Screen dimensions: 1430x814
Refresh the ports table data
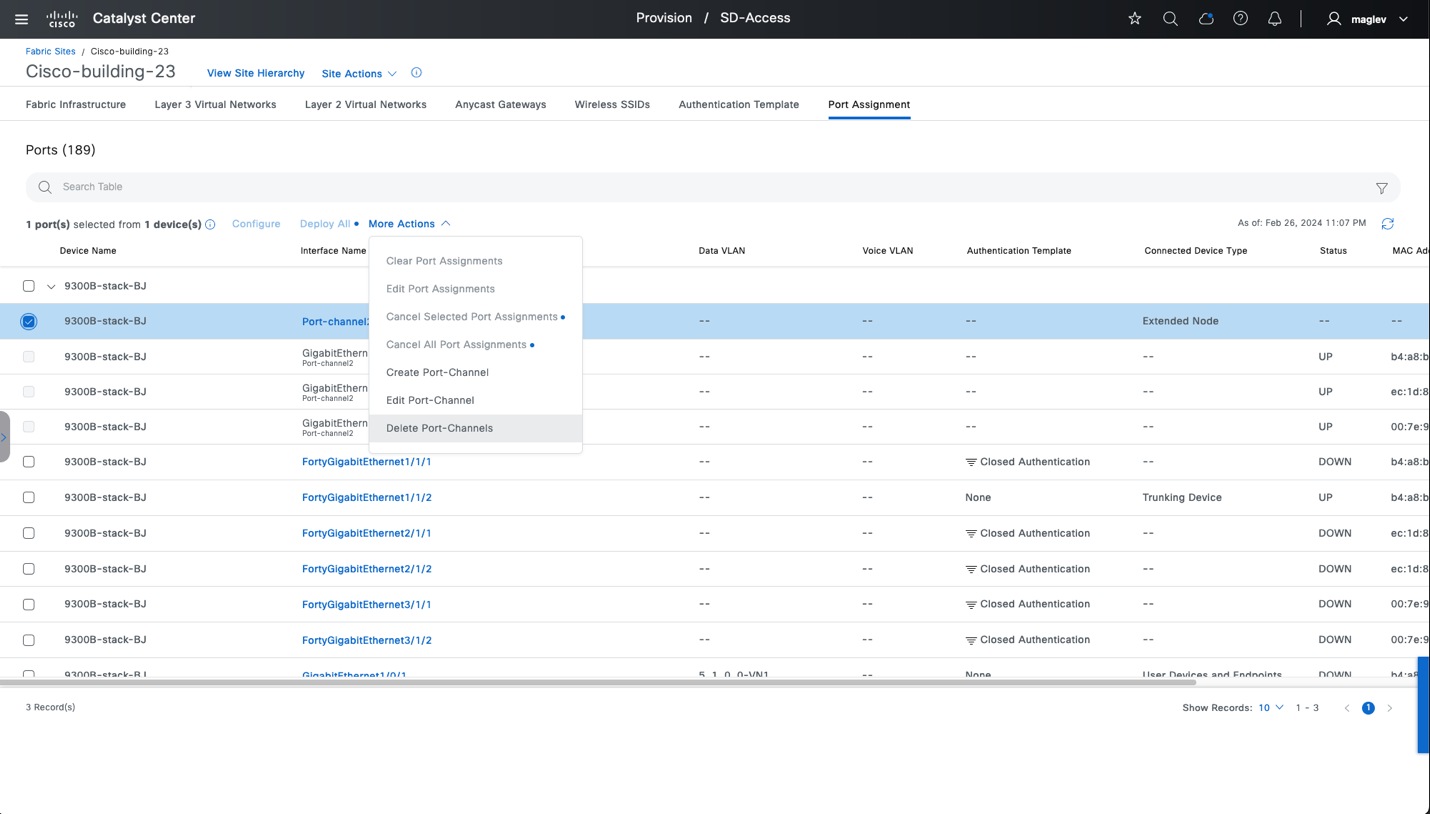[1387, 224]
